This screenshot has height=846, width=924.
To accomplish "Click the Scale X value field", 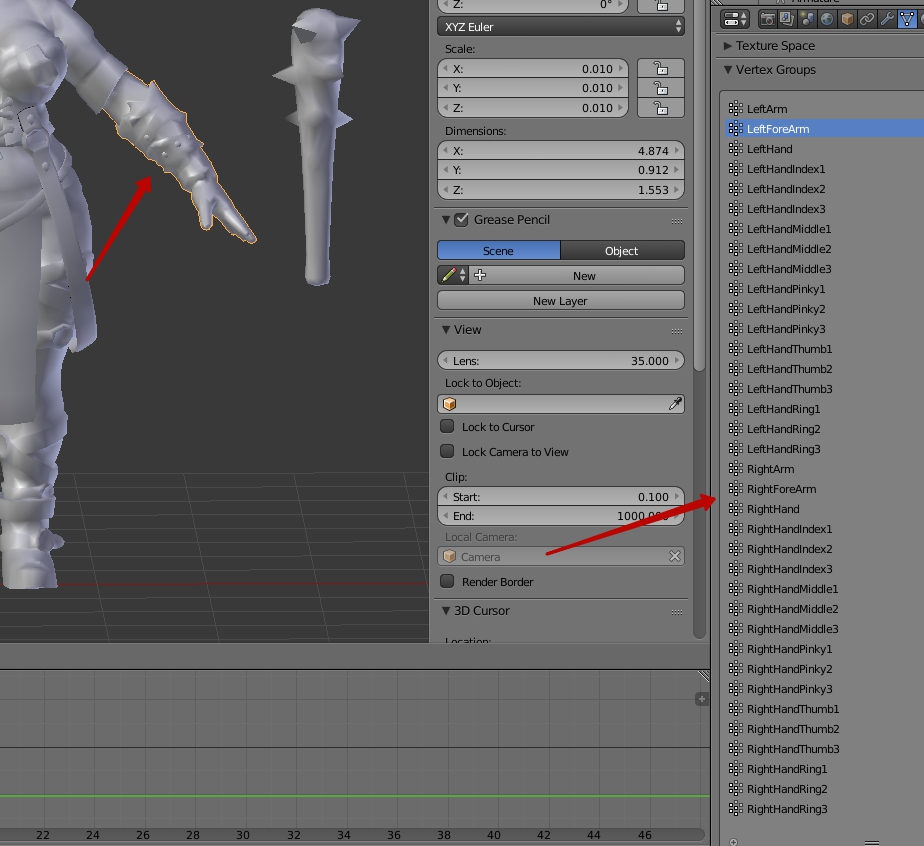I will pyautogui.click(x=533, y=68).
